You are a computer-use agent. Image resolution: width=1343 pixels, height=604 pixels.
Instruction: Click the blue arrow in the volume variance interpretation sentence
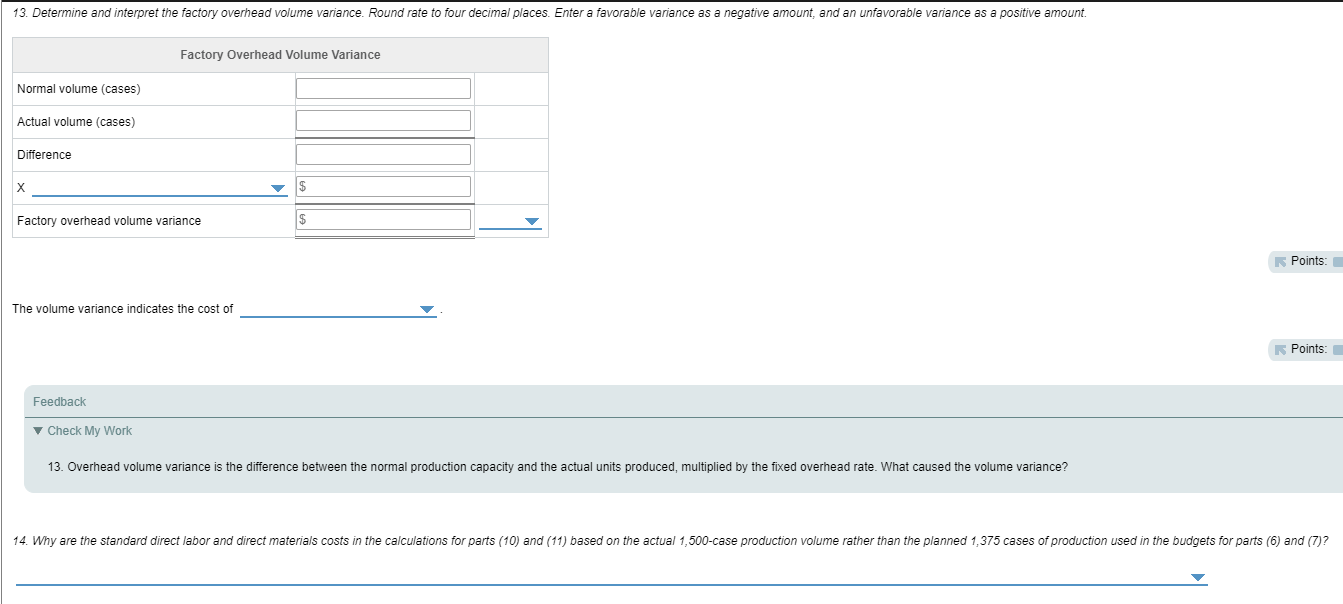click(x=428, y=309)
